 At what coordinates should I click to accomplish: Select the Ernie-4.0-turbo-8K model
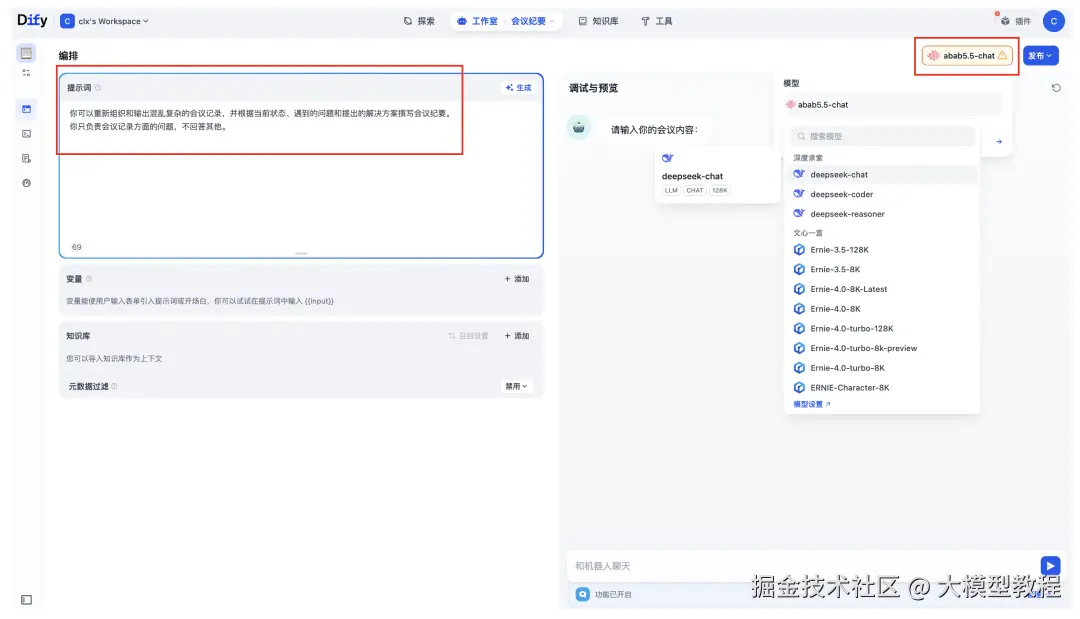(x=882, y=368)
